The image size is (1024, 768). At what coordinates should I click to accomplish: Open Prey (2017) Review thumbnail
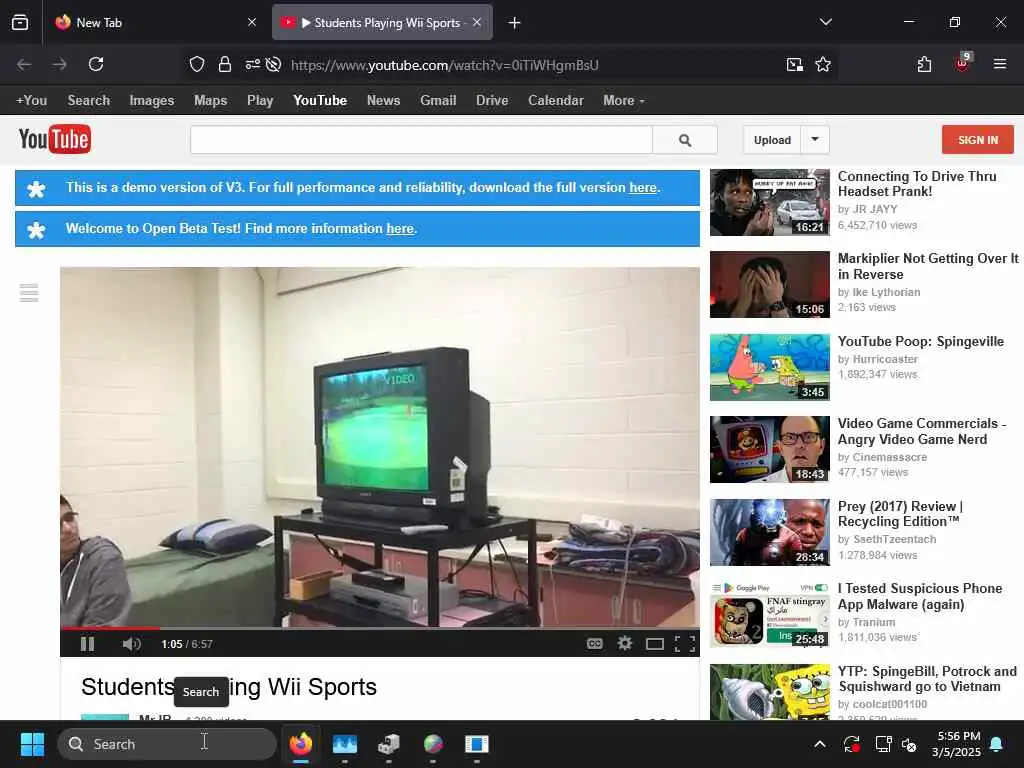(x=770, y=532)
